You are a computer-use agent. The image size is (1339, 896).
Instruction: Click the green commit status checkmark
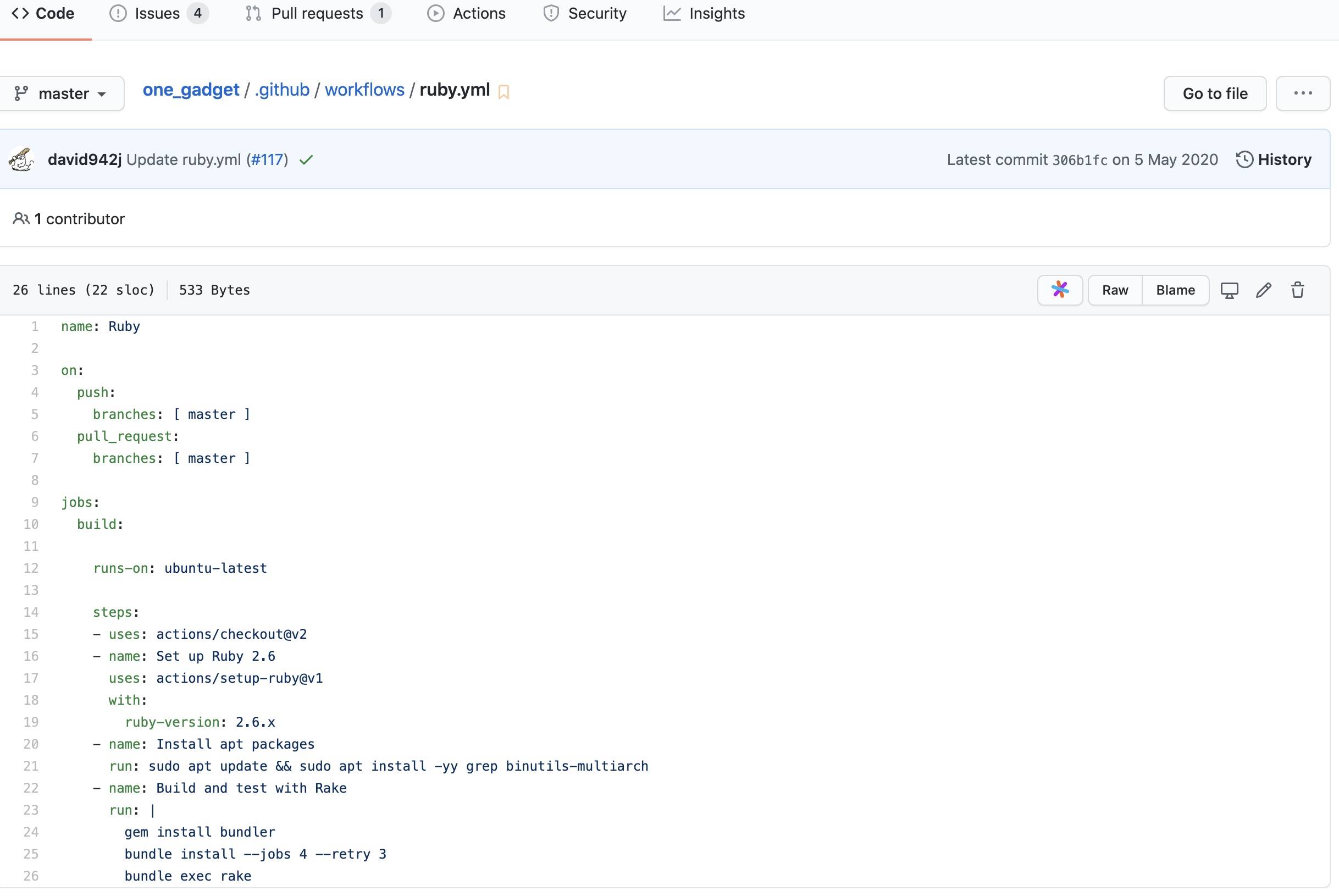coord(306,160)
